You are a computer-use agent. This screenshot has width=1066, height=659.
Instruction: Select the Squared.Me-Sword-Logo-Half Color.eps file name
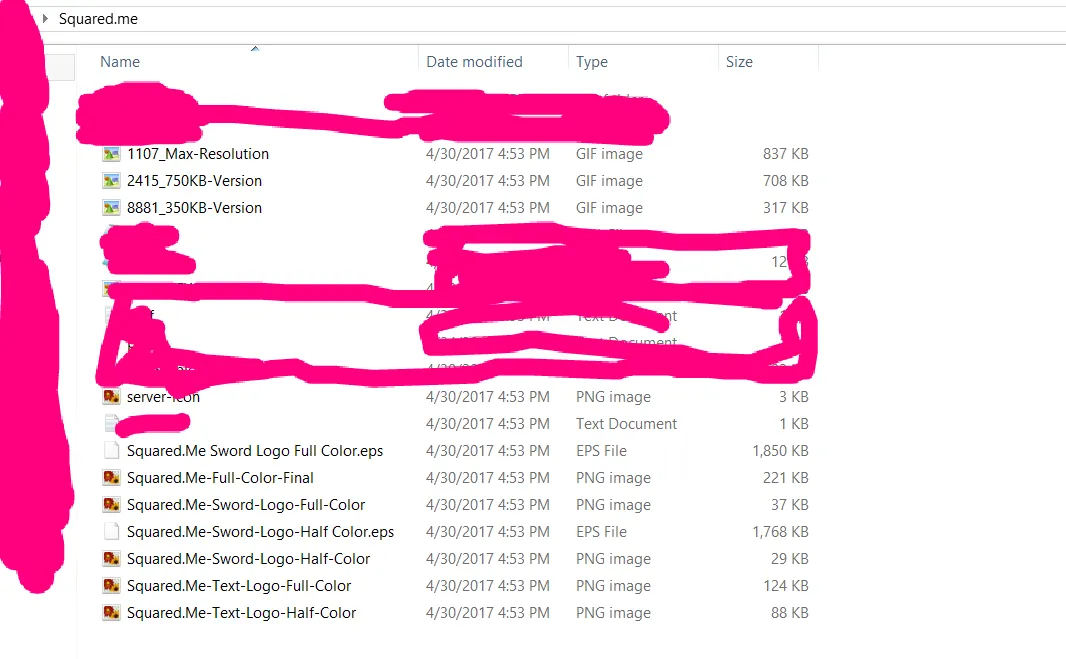click(x=260, y=532)
